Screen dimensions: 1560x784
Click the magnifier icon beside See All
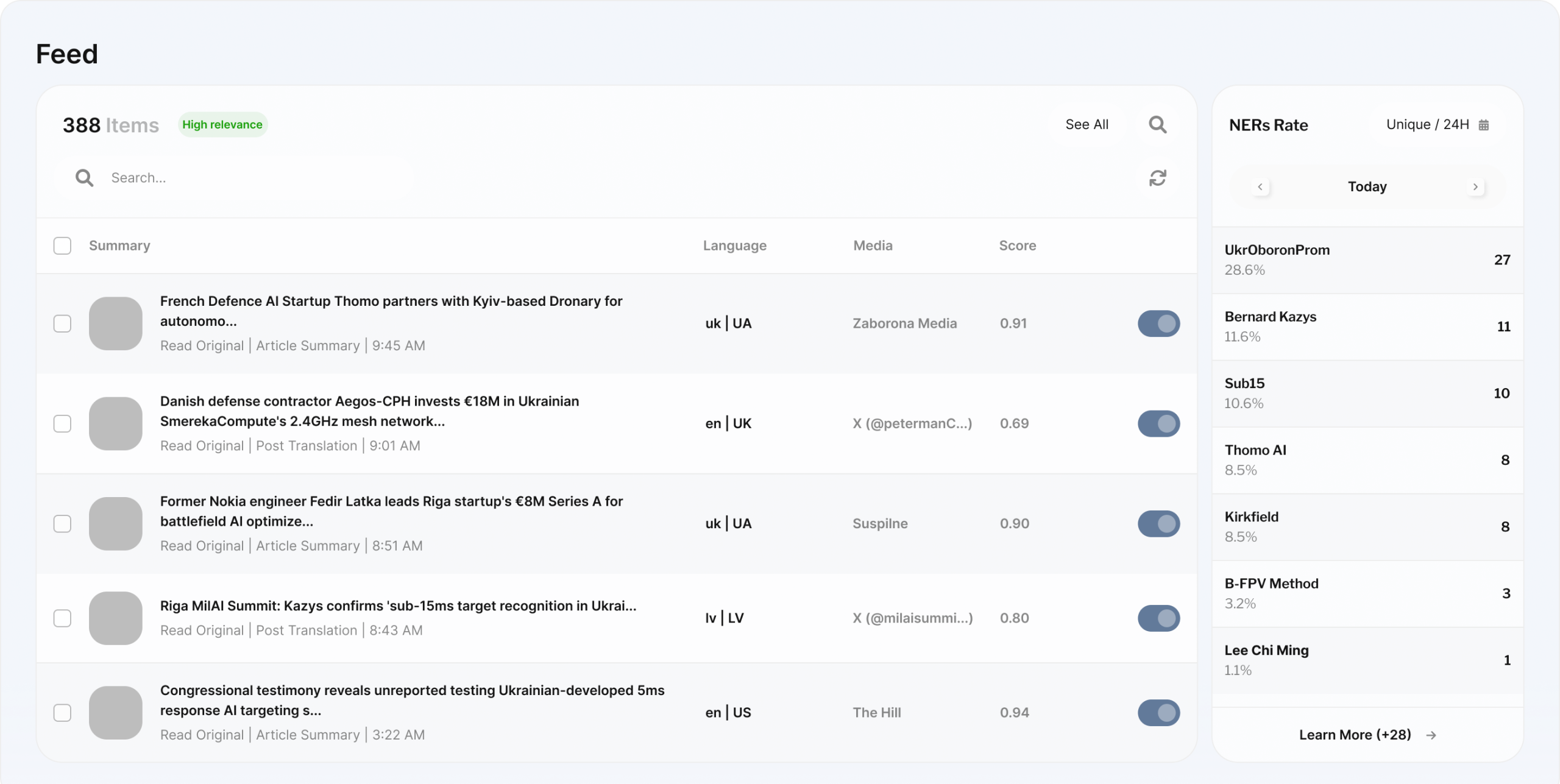1157,125
